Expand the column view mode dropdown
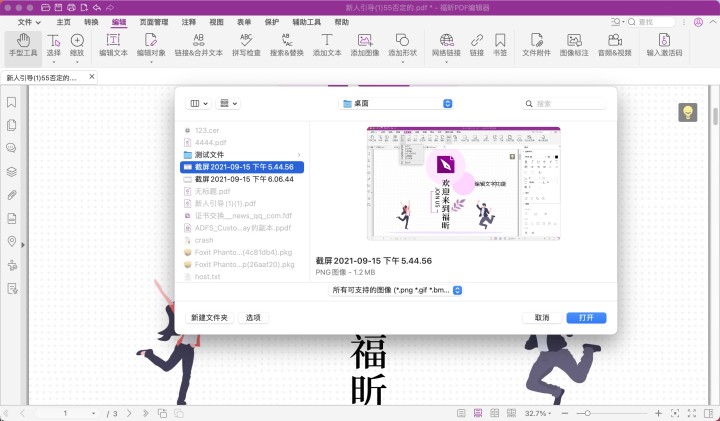720x421 pixels. click(198, 103)
